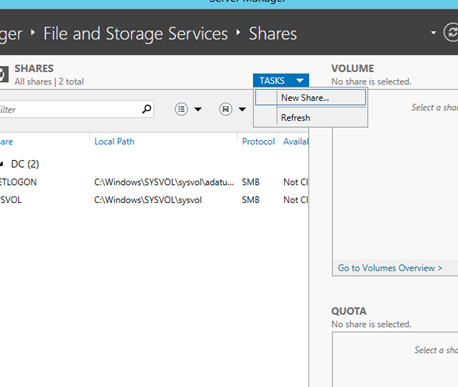Image resolution: width=458 pixels, height=387 pixels.
Task: Collapse the DC (2) group
Action: click(x=2, y=164)
